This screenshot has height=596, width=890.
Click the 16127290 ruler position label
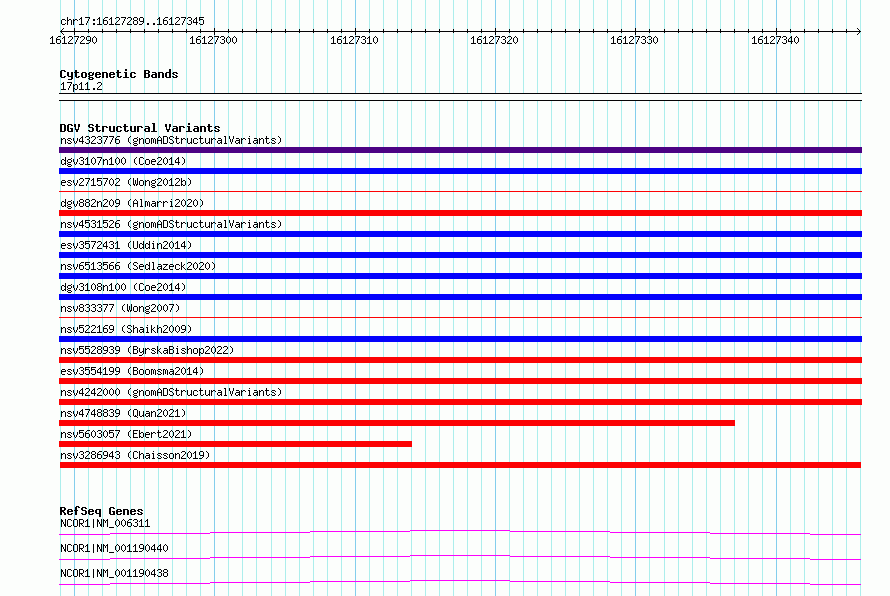[x=73, y=40]
